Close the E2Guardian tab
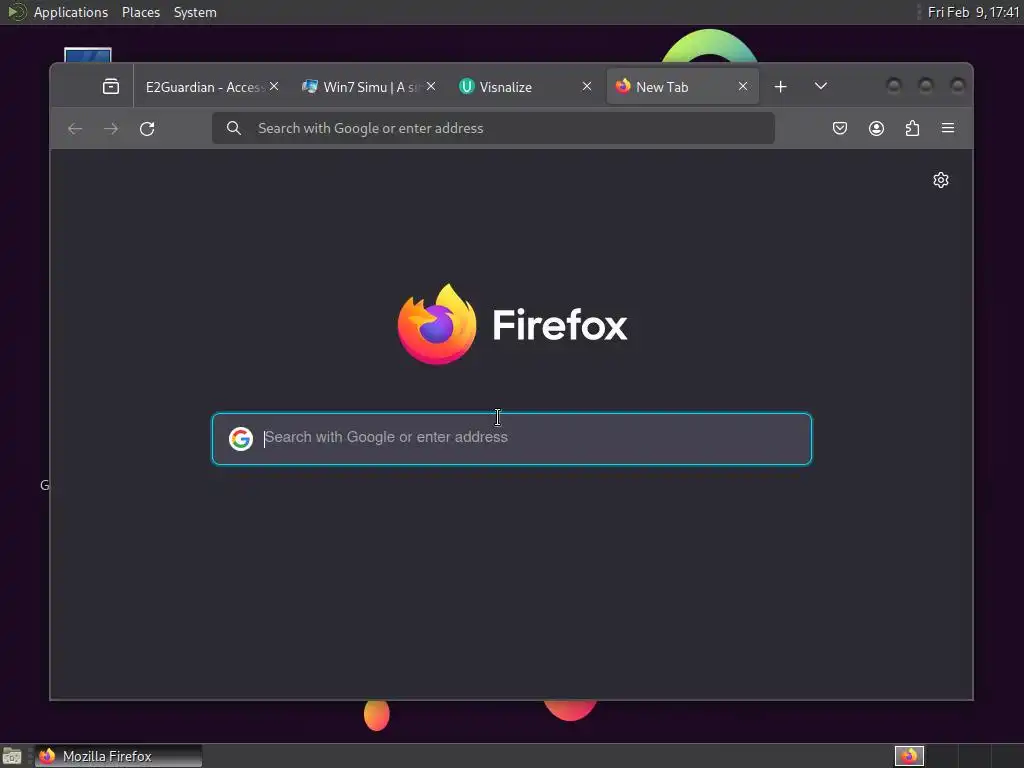Viewport: 1024px width, 768px height. click(x=274, y=86)
